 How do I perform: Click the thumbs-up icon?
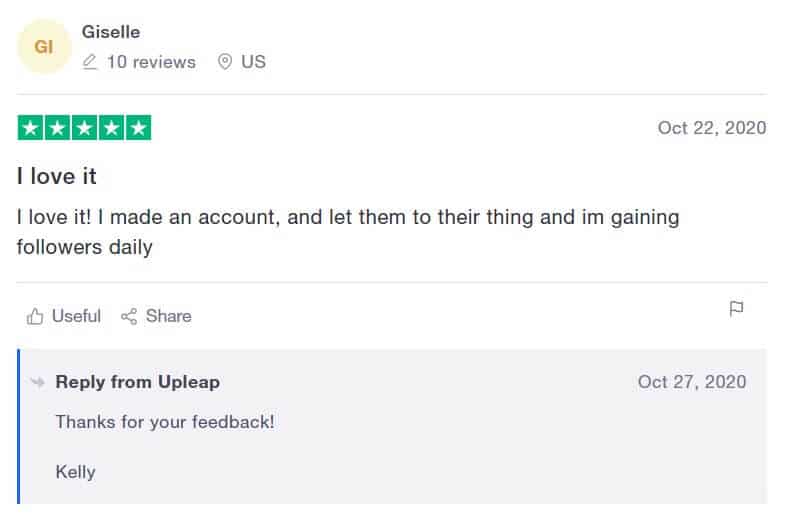[x=35, y=316]
